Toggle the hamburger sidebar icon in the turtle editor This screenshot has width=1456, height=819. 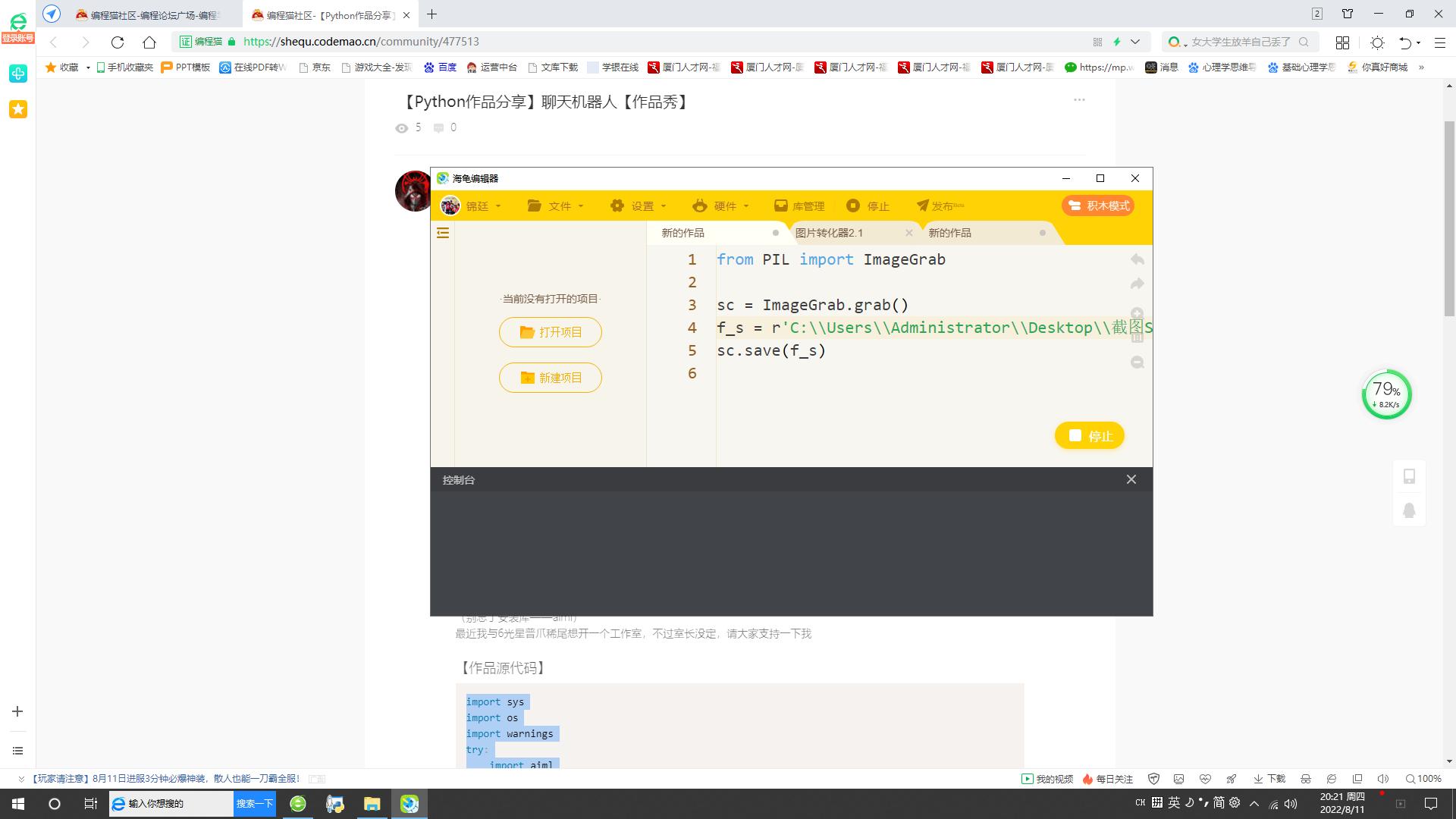pyautogui.click(x=443, y=233)
